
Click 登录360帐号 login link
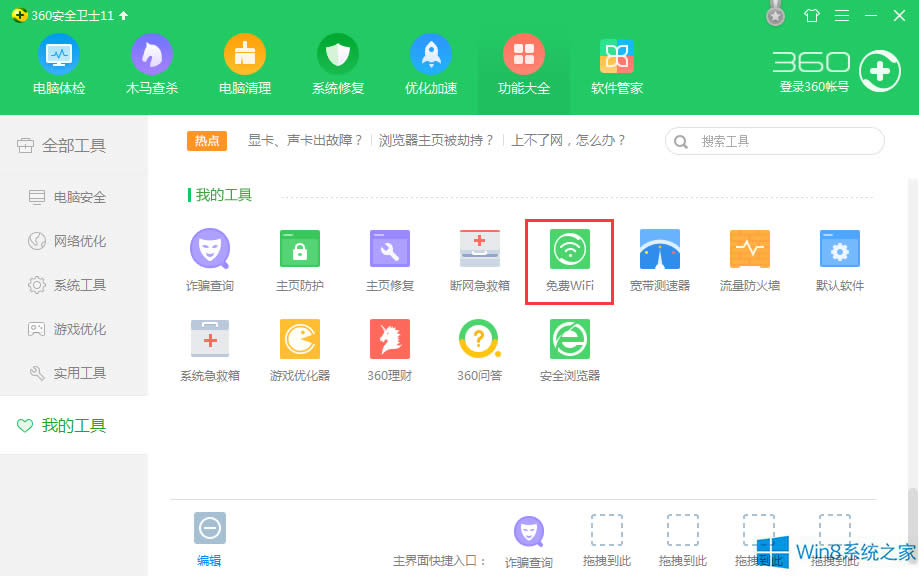tap(814, 87)
